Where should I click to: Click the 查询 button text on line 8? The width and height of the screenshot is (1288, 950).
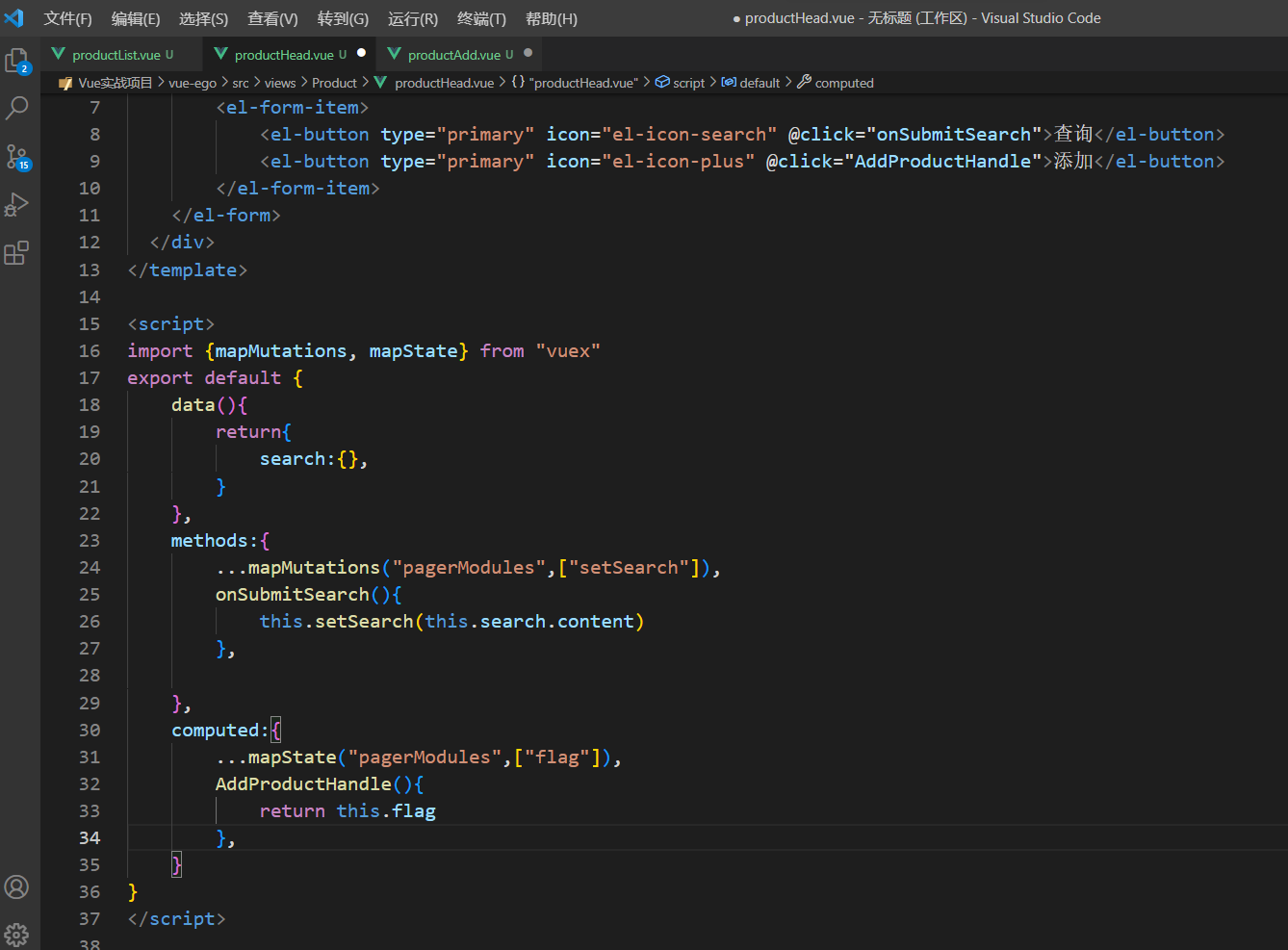pos(1073,135)
